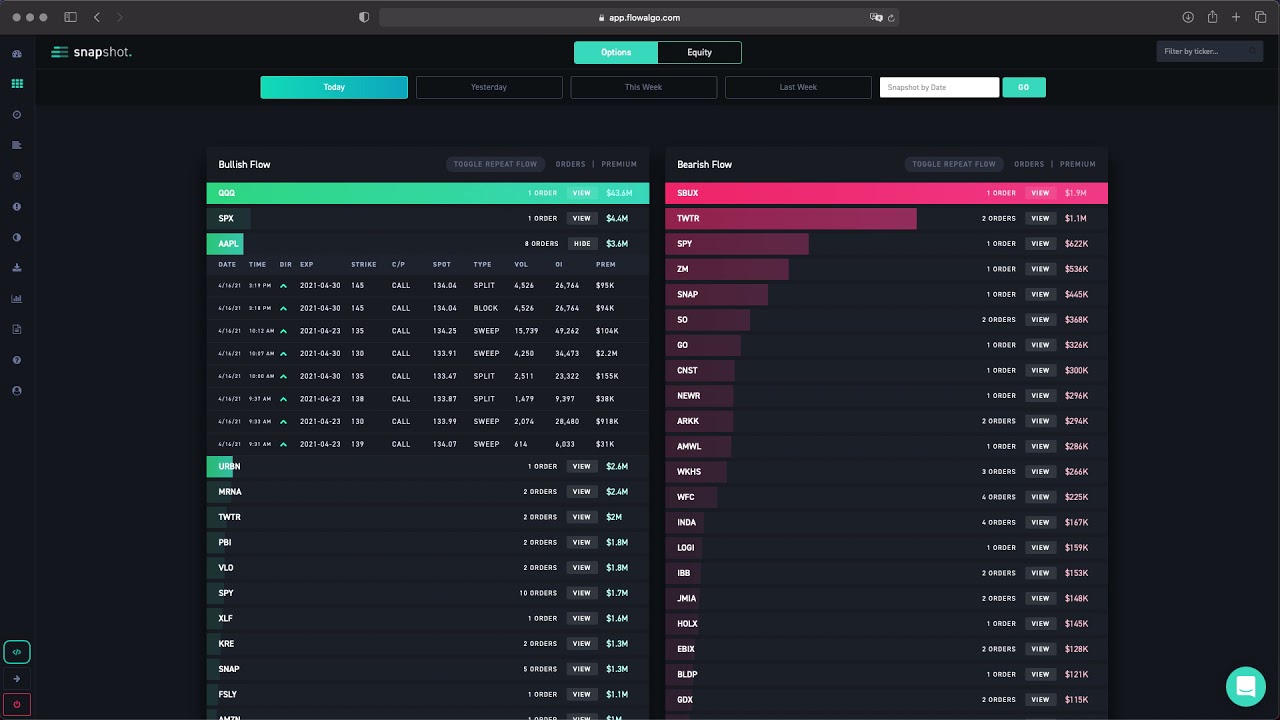Open the dashboard gauge icon in sidebar
The image size is (1280, 720).
(x=17, y=54)
